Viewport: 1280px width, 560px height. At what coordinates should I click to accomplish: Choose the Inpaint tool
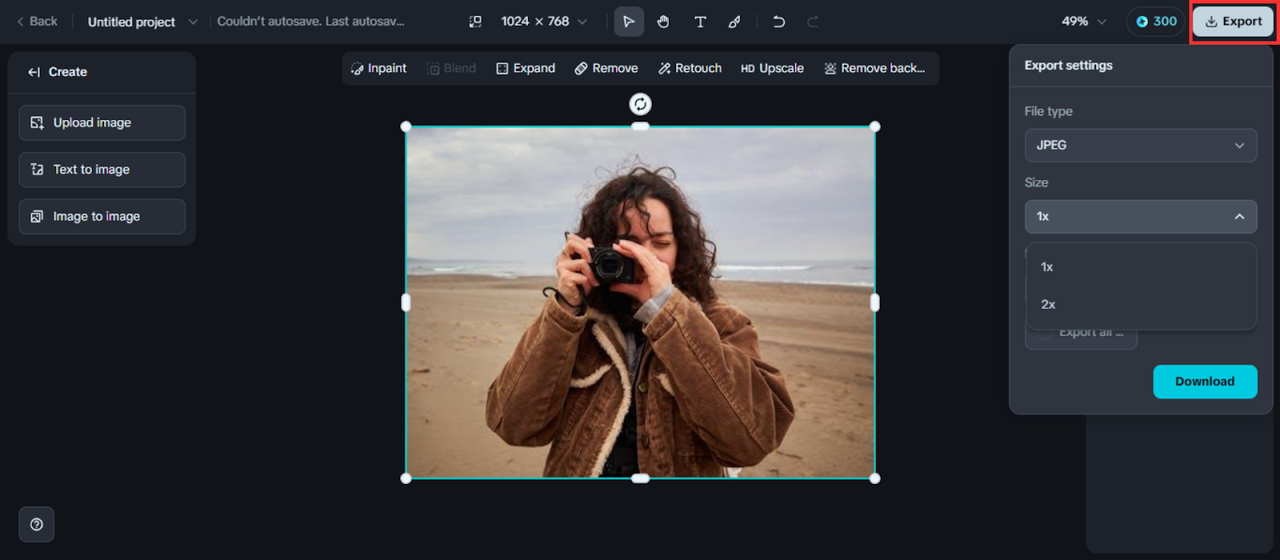click(378, 68)
